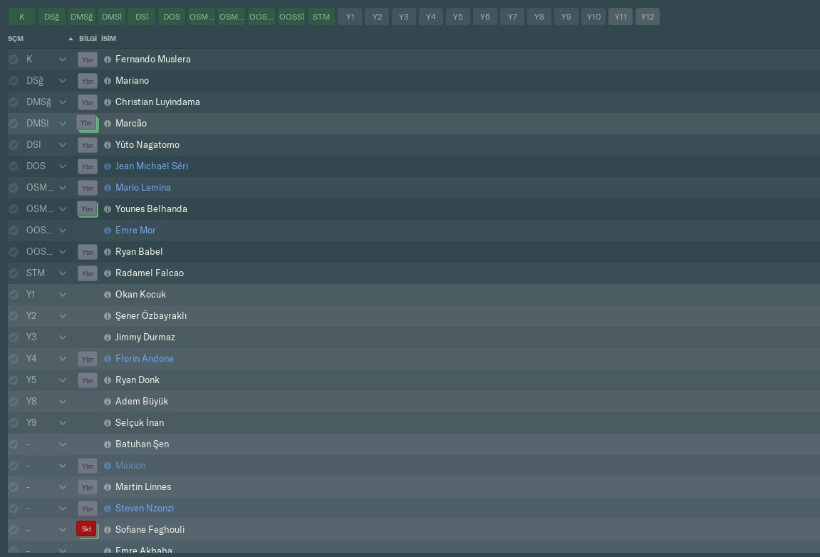Open the position dropdown on DOS row
This screenshot has height=557, width=820.
tap(62, 166)
